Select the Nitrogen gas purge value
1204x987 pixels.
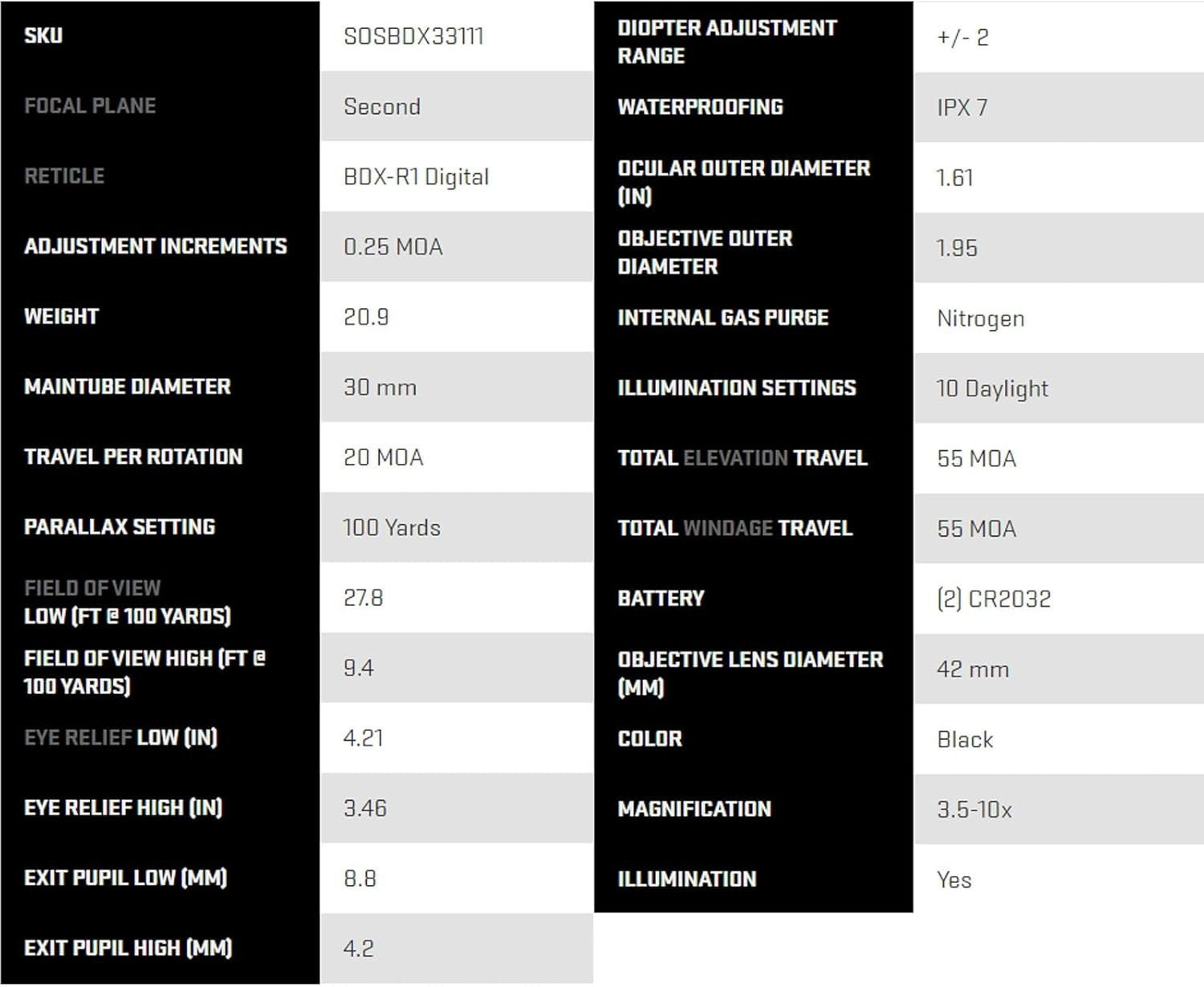[980, 319]
